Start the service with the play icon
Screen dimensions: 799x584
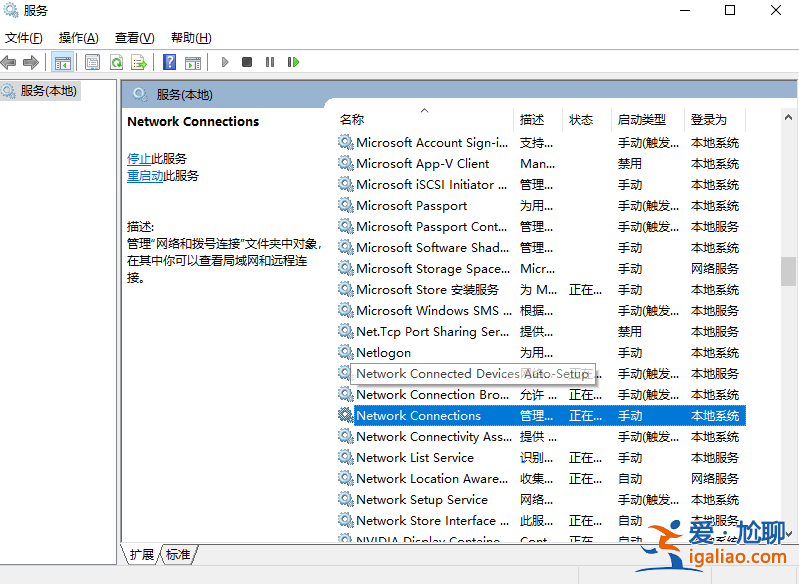(x=225, y=62)
